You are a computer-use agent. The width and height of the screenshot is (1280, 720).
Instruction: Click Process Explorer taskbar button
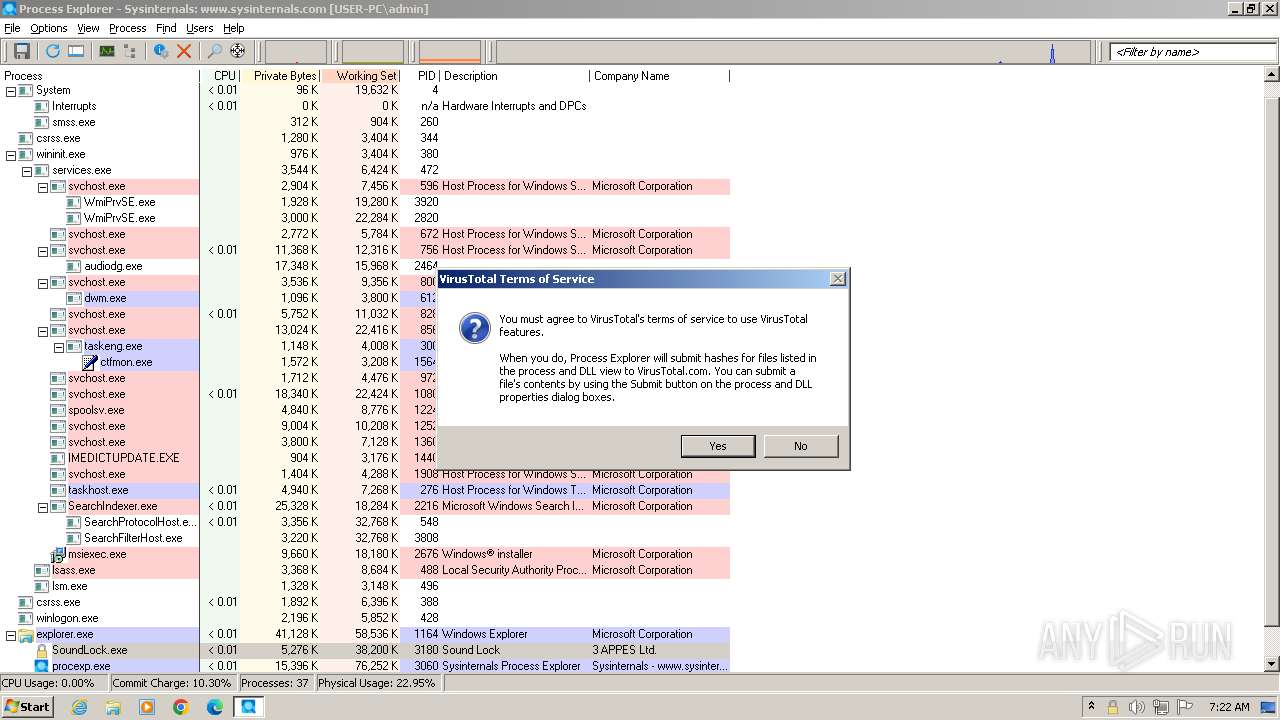249,707
